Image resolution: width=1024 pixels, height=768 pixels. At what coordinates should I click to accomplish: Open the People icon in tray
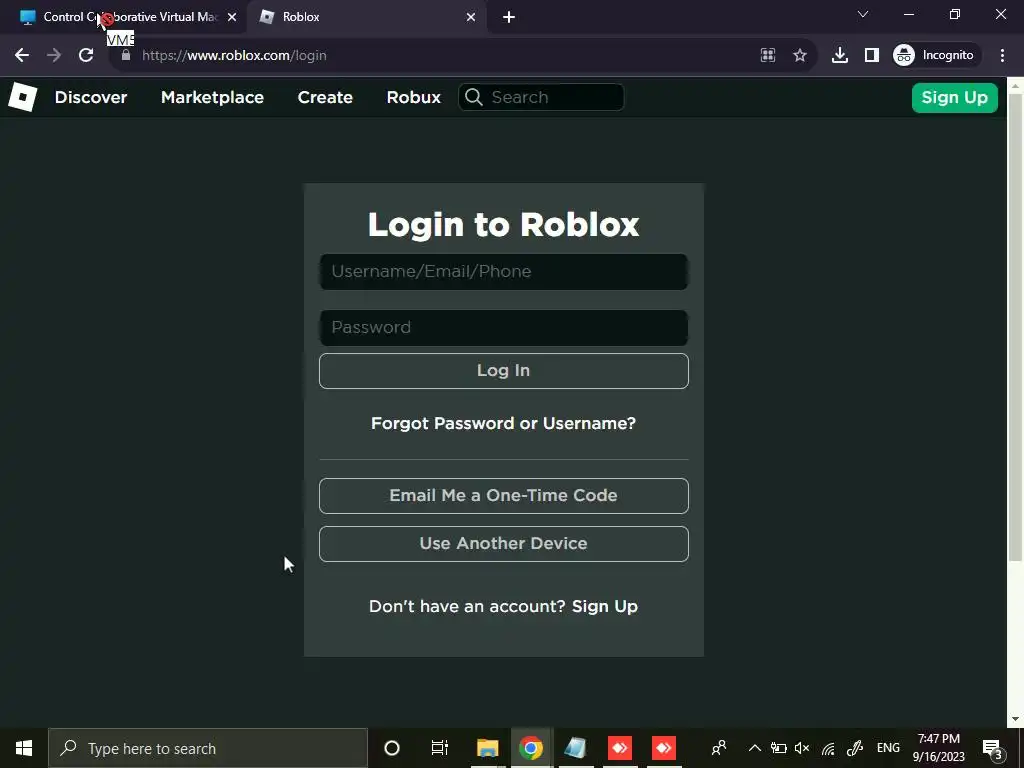tap(719, 748)
